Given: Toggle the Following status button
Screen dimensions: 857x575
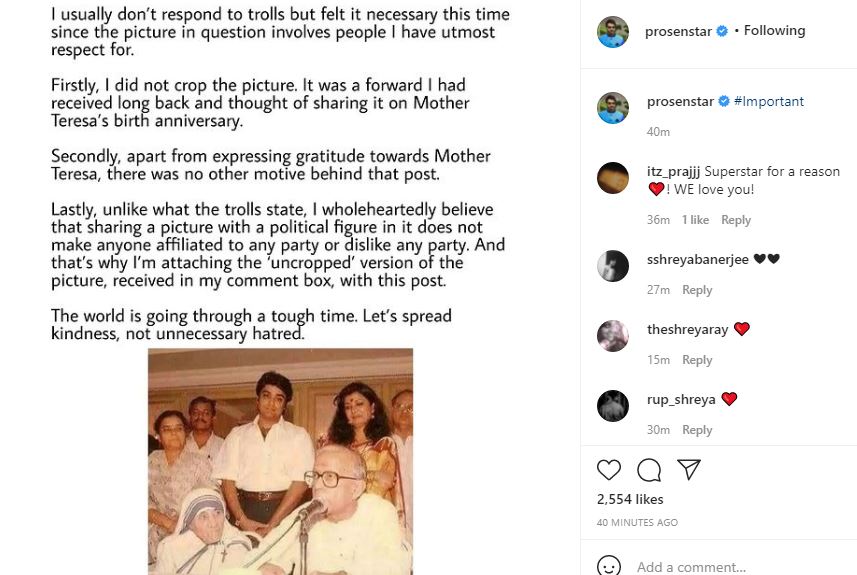Looking at the screenshot, I should [x=774, y=31].
